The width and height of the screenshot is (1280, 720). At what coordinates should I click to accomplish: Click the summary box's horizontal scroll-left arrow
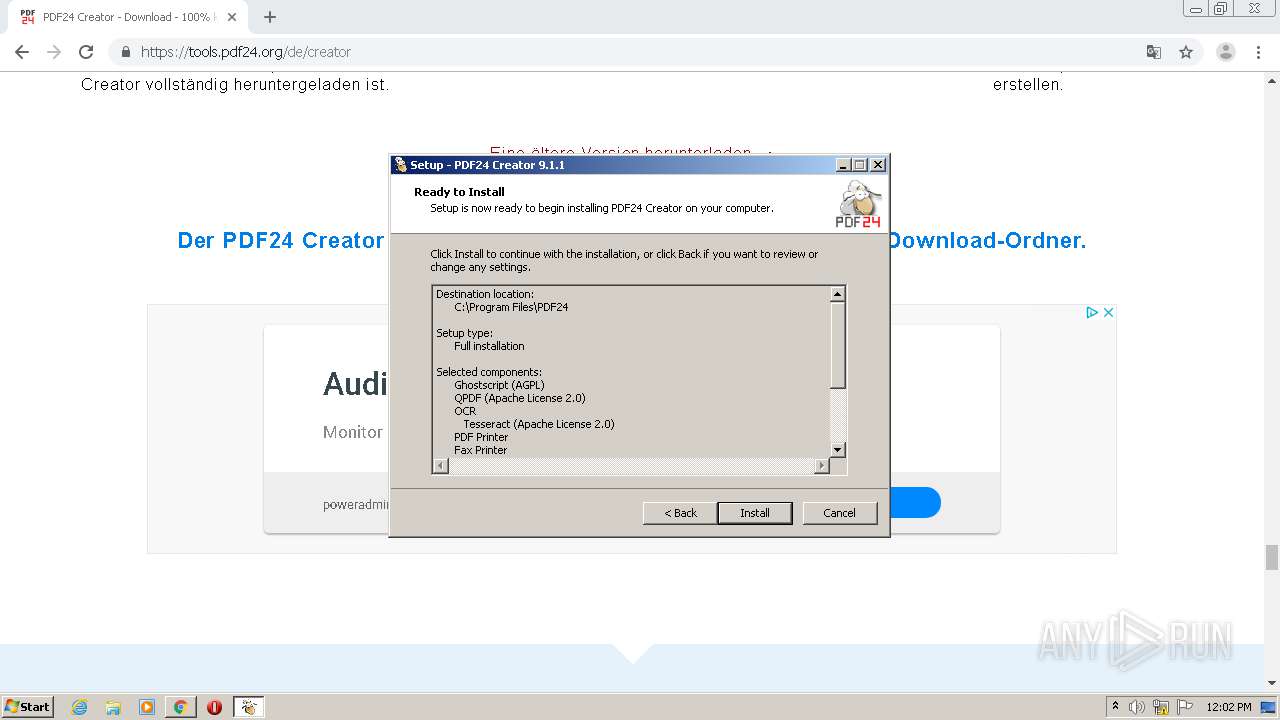click(440, 465)
